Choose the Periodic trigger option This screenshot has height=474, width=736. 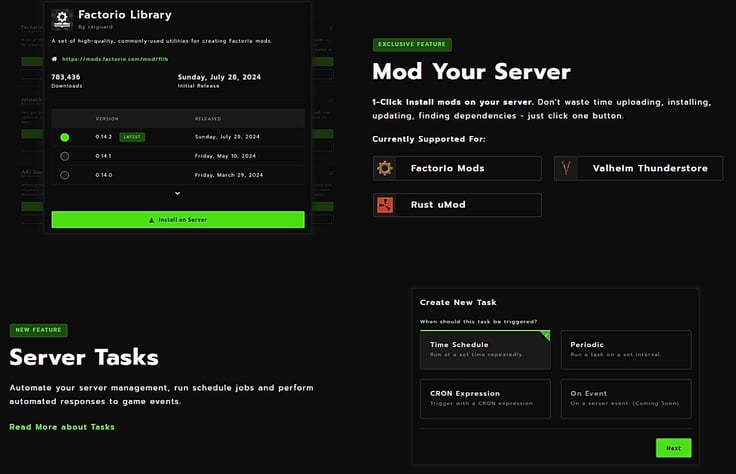(626, 350)
